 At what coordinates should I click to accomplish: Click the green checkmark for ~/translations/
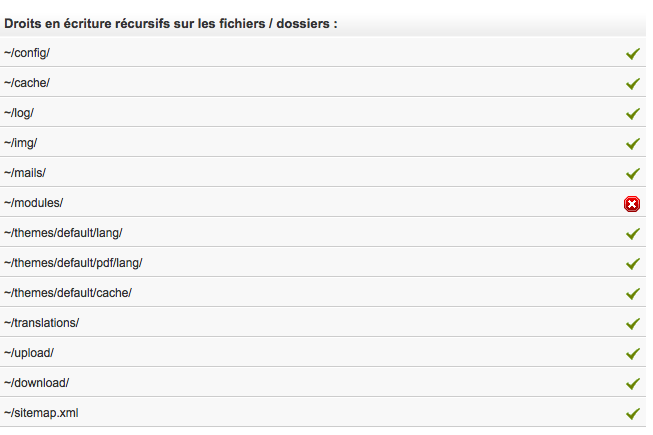coord(633,323)
